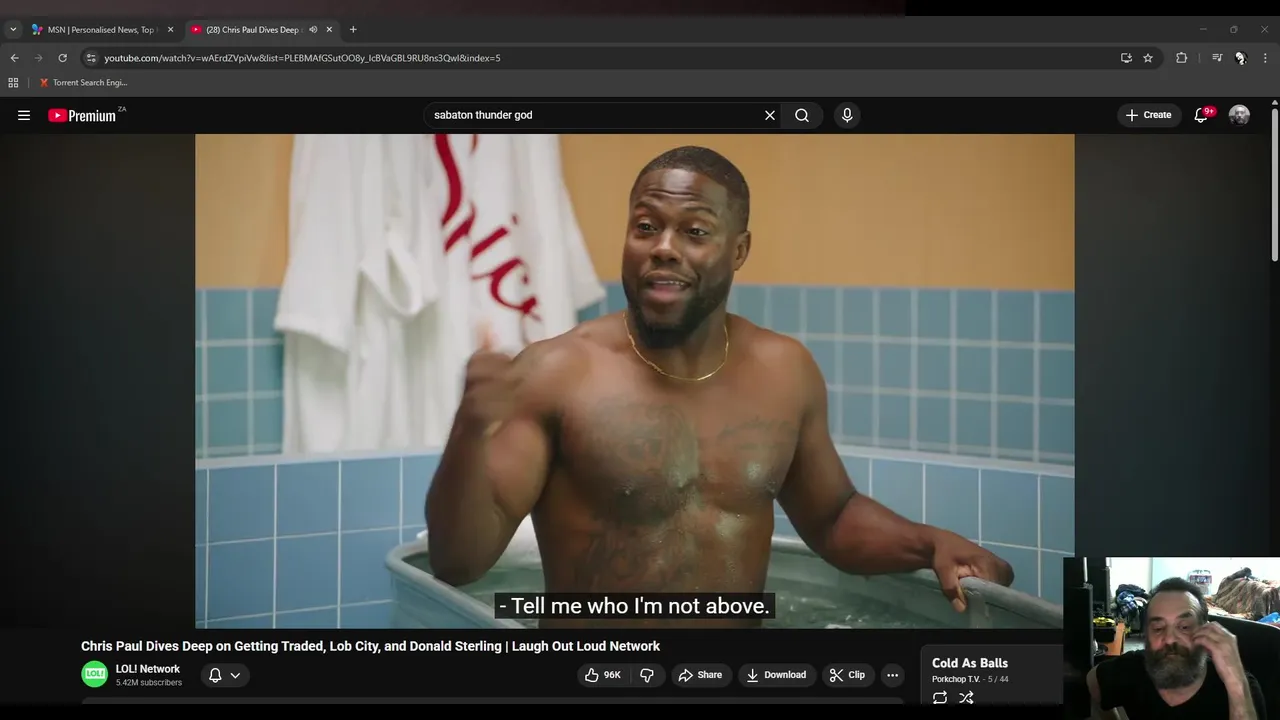
Task: Share the video
Action: [700, 675]
